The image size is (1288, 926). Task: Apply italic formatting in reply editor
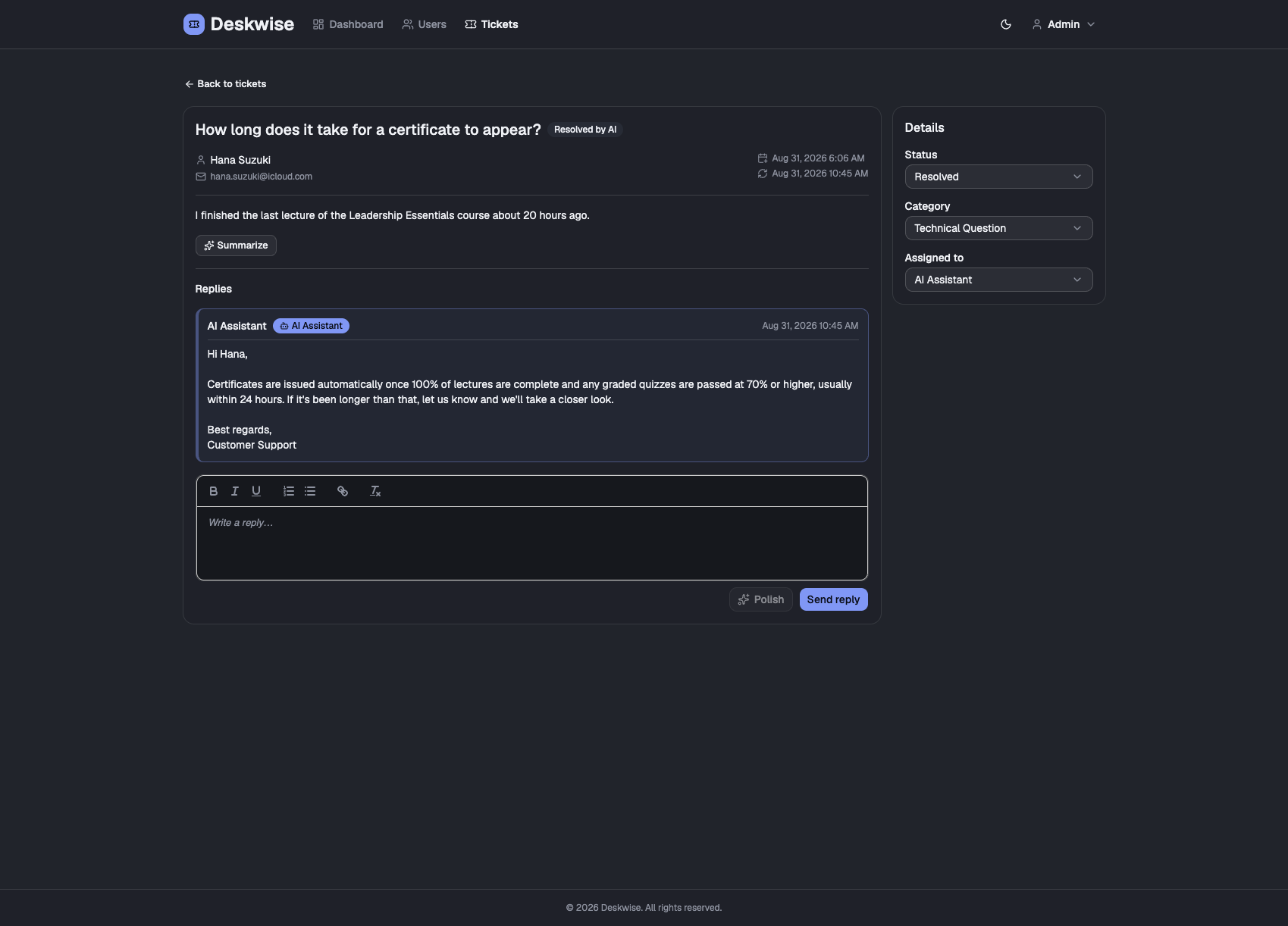[235, 491]
